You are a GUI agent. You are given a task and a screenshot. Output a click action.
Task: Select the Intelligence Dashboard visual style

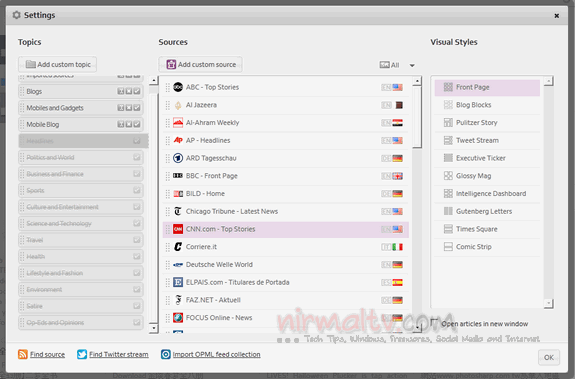click(487, 194)
